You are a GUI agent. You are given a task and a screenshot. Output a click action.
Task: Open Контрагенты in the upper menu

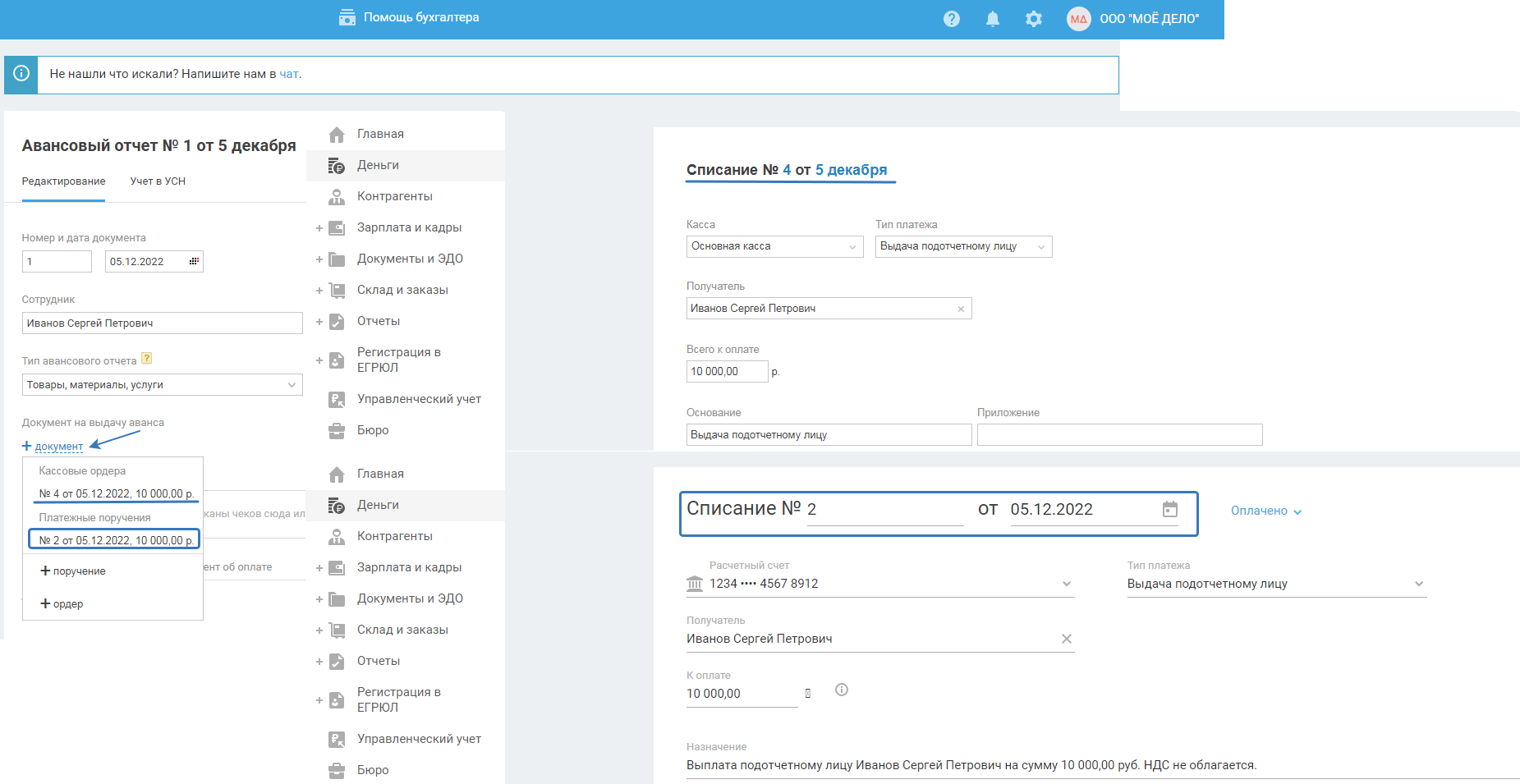coord(394,196)
